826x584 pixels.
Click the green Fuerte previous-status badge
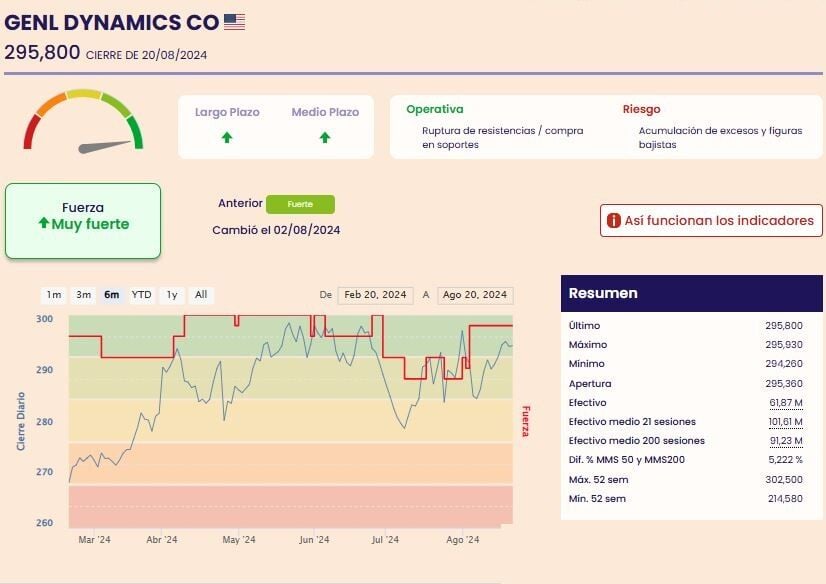pyautogui.click(x=300, y=204)
